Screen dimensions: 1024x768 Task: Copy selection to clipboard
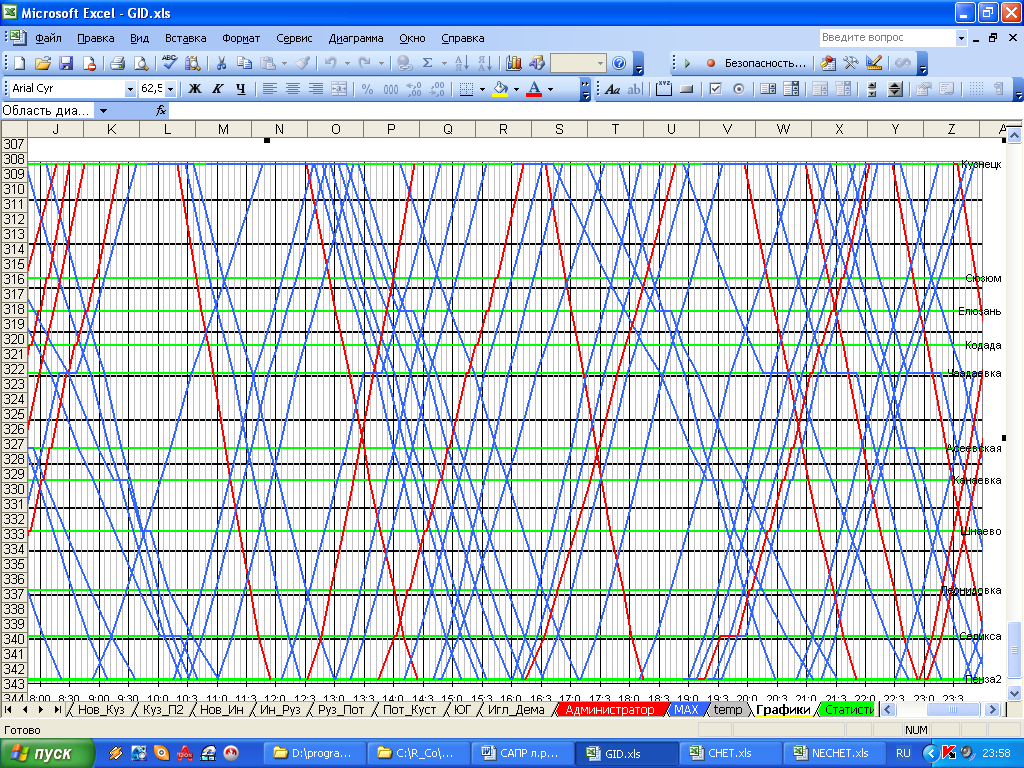[244, 63]
